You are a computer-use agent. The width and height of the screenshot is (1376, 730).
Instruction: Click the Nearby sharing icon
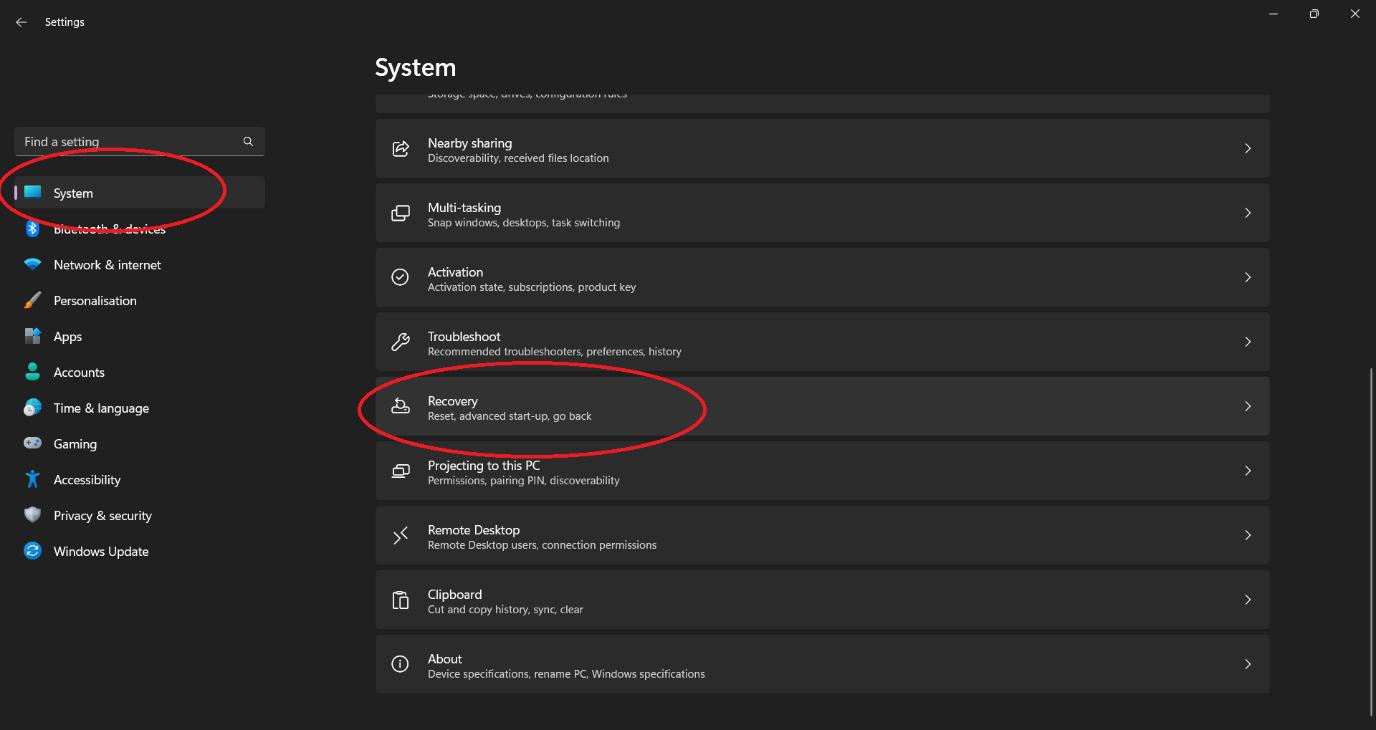[x=400, y=148]
